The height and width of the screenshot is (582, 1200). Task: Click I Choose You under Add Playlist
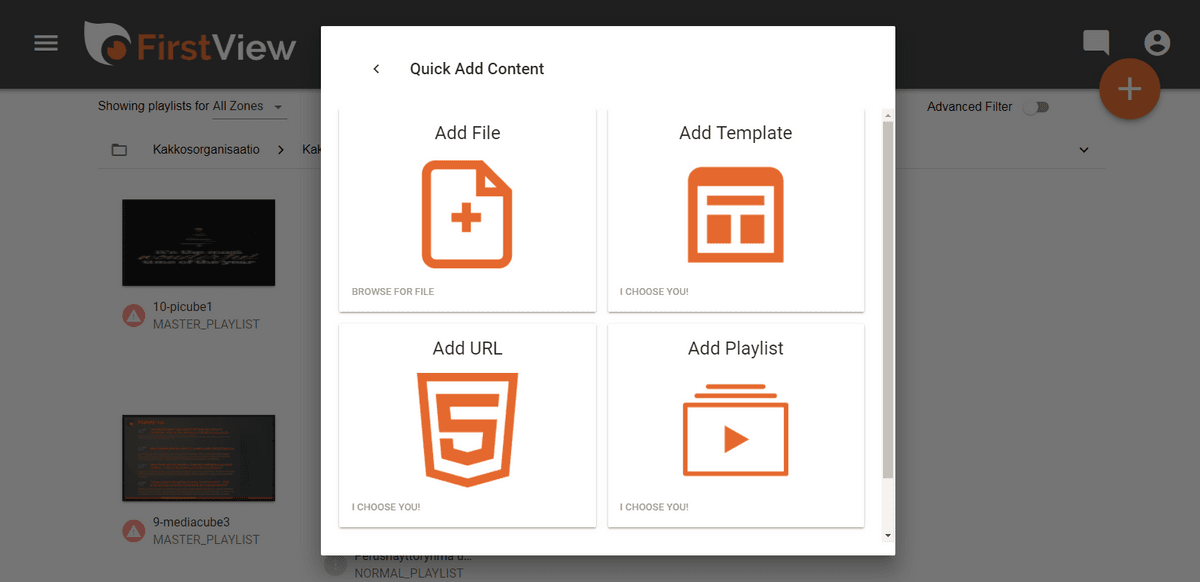click(x=654, y=507)
